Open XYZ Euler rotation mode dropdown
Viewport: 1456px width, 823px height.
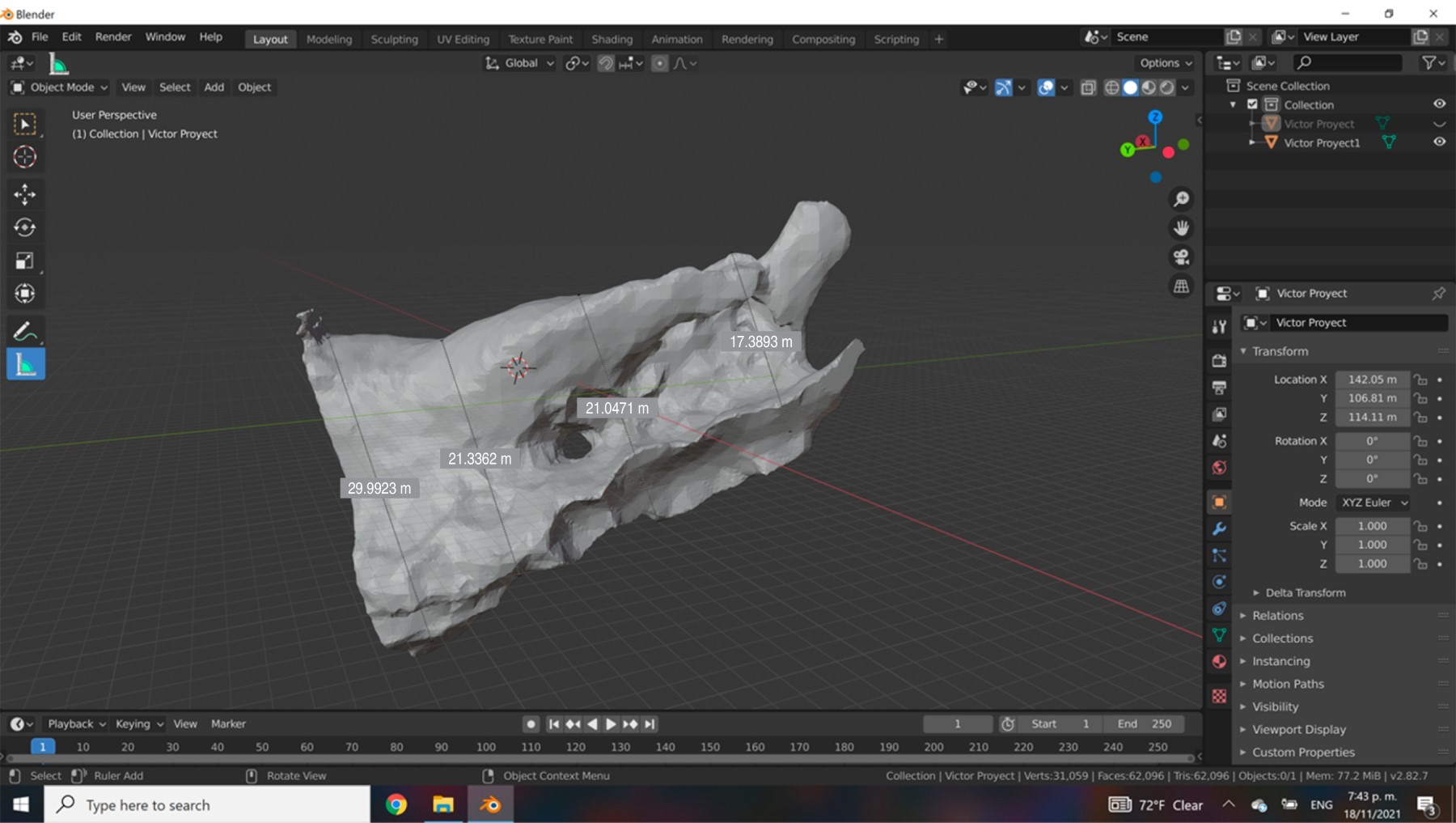(1373, 503)
